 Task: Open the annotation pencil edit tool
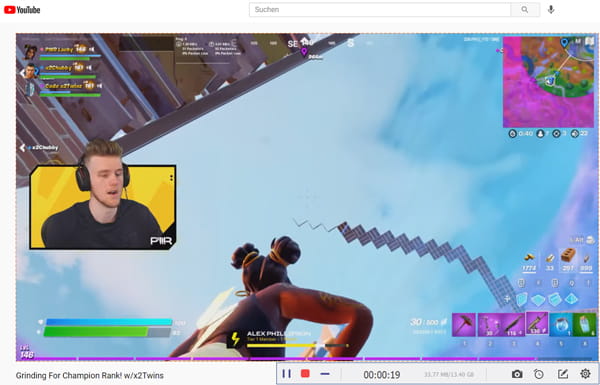(x=562, y=374)
